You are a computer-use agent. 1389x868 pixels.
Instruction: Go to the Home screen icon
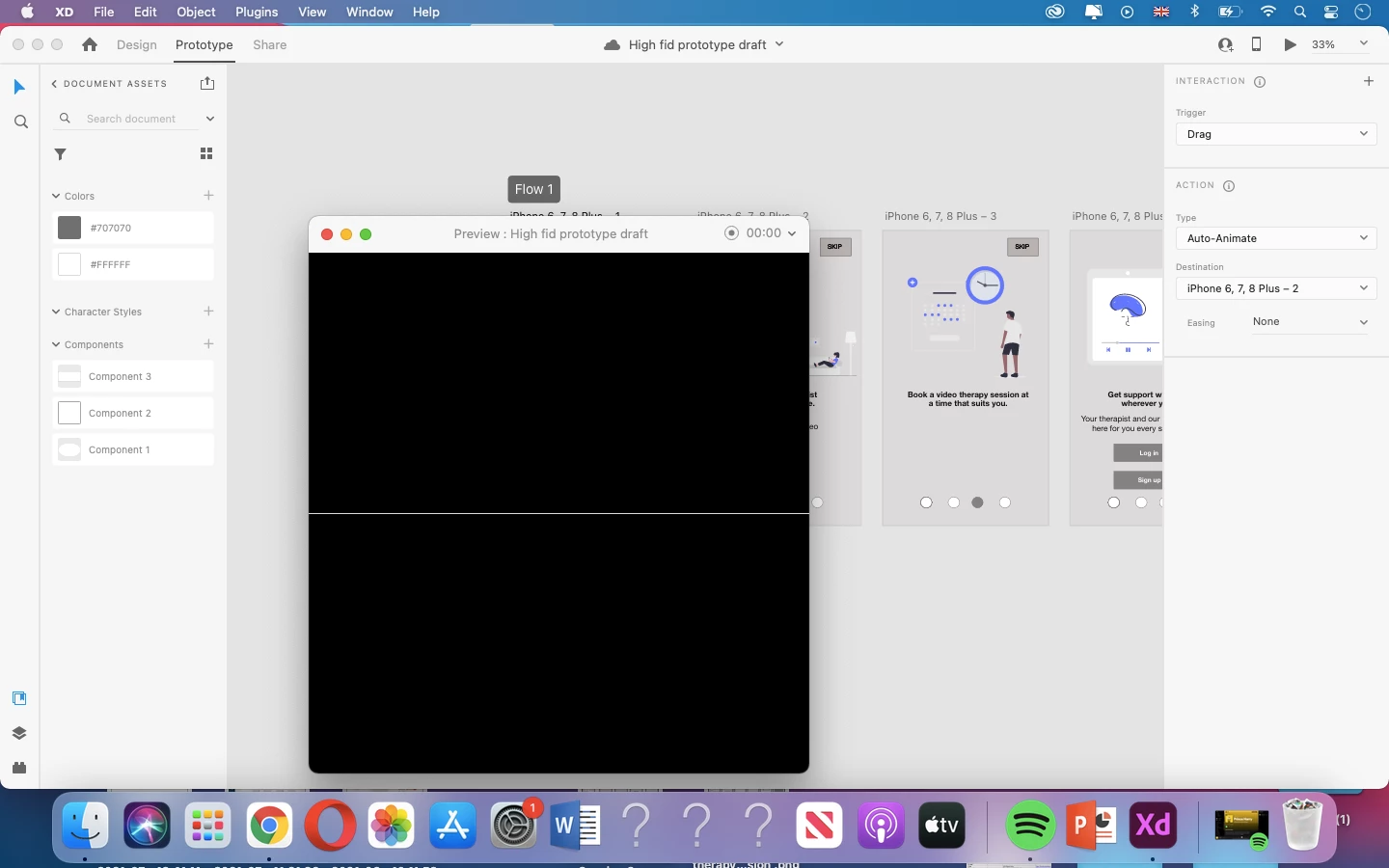(x=90, y=44)
